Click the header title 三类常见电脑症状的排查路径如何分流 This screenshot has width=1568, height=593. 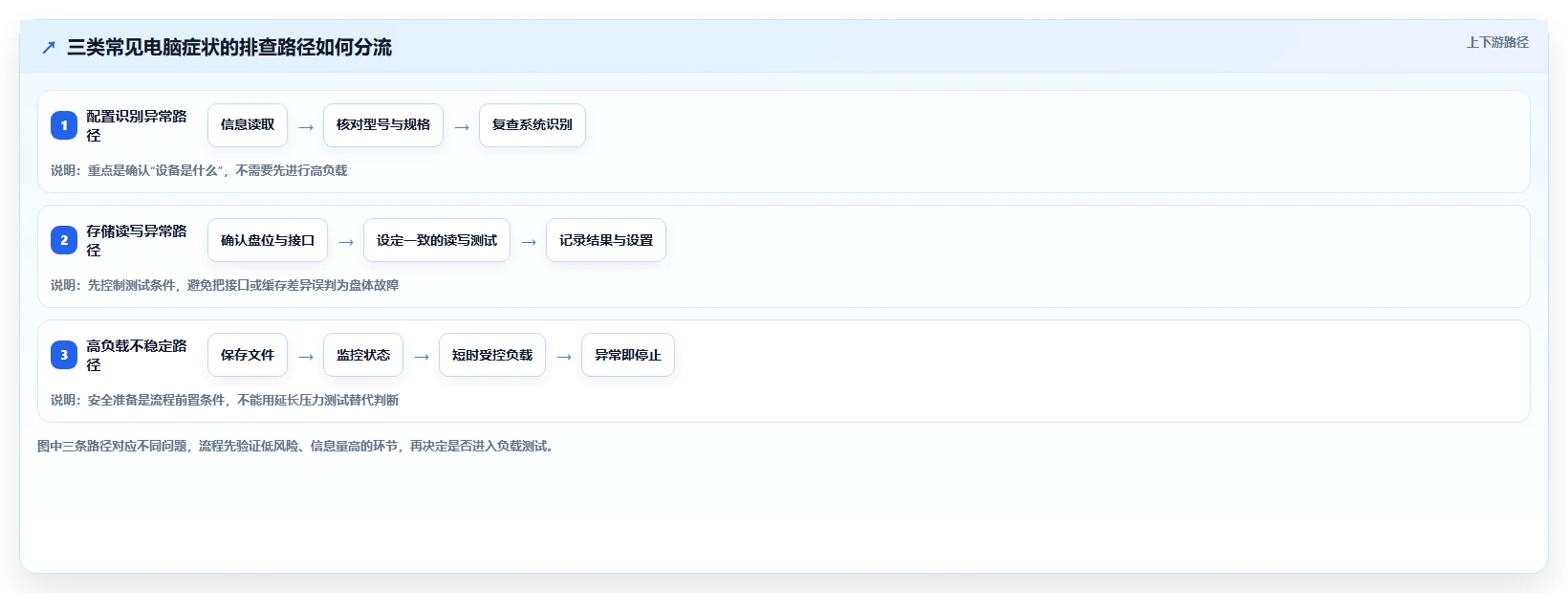coord(229,48)
